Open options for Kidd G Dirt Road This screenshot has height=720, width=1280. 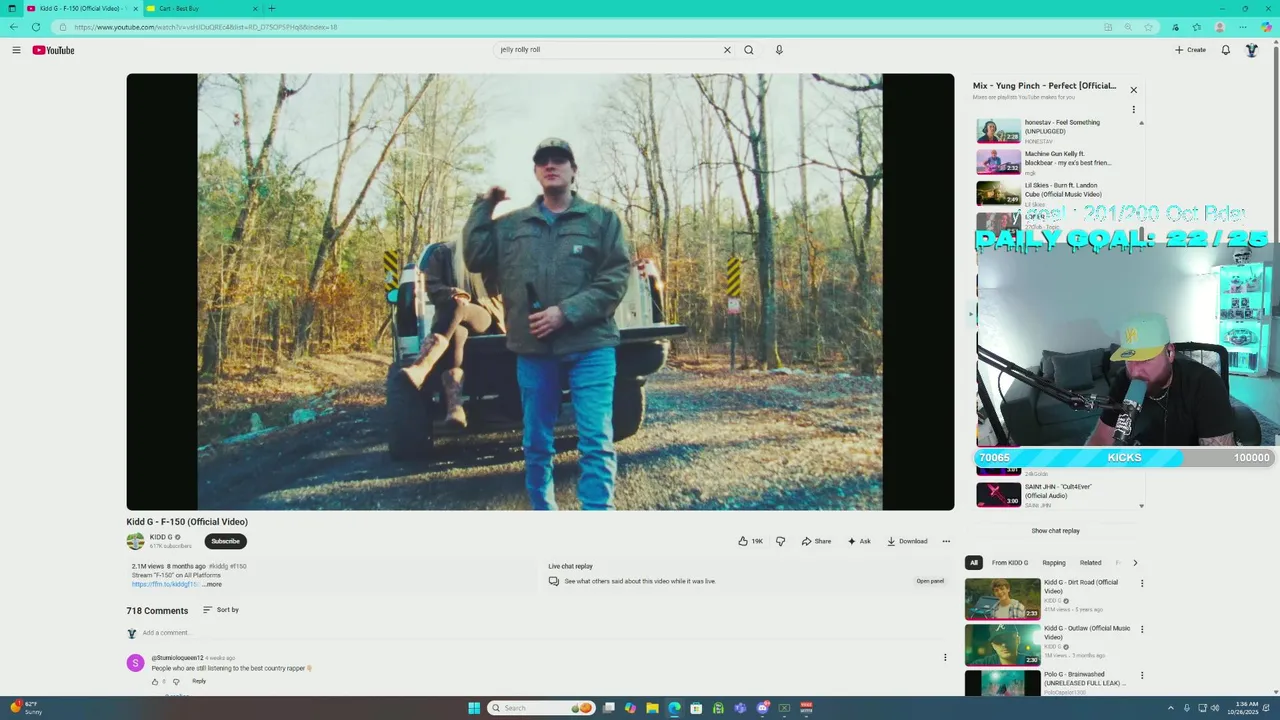point(1142,583)
